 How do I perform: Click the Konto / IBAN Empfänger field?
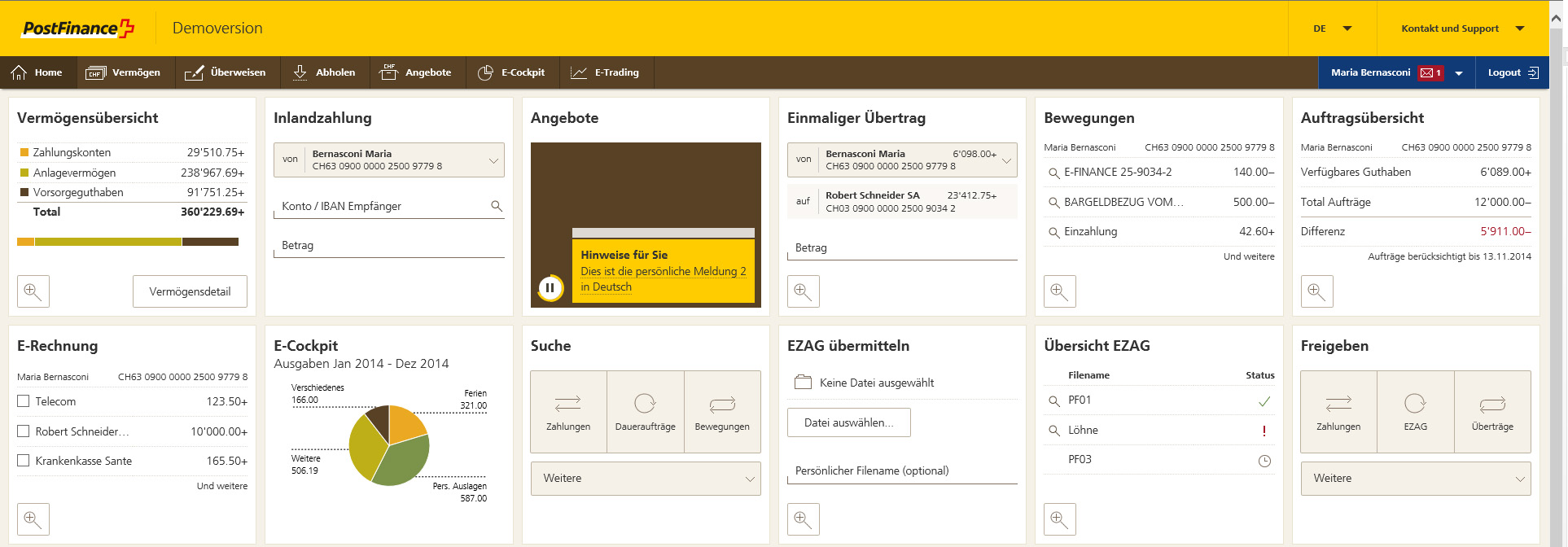click(x=389, y=206)
